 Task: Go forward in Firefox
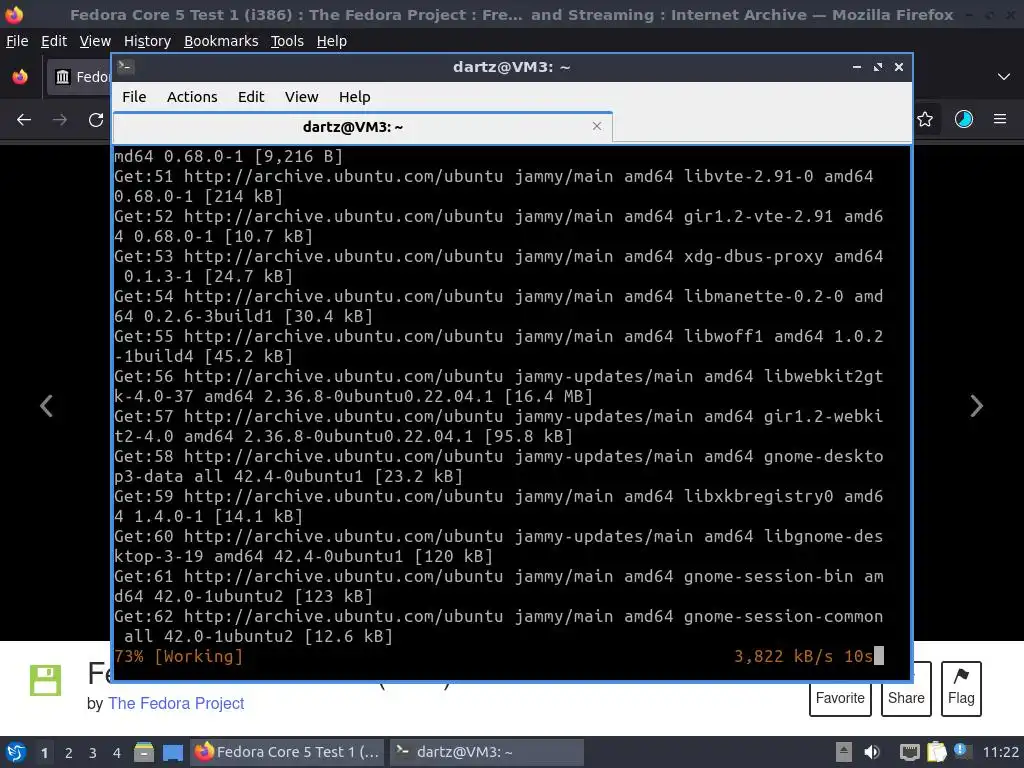coord(60,120)
